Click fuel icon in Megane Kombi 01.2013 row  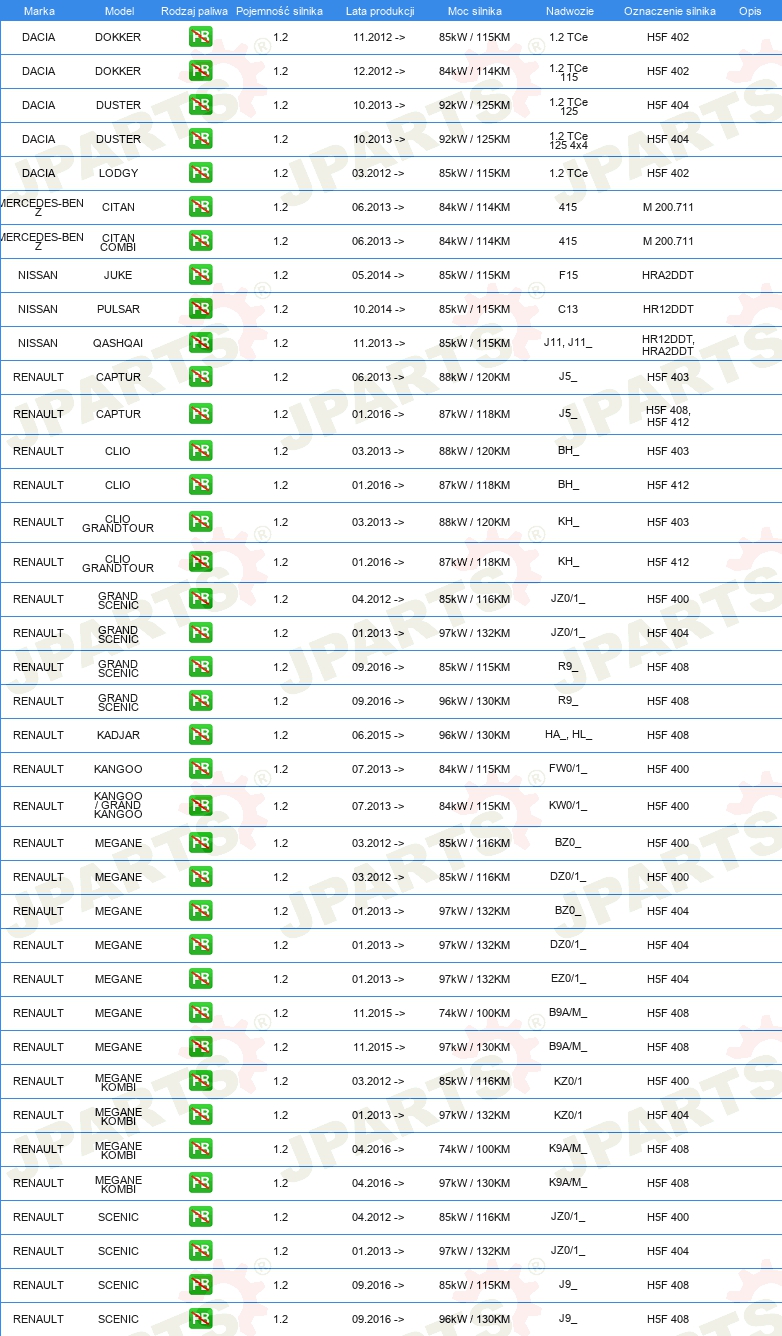200,1115
